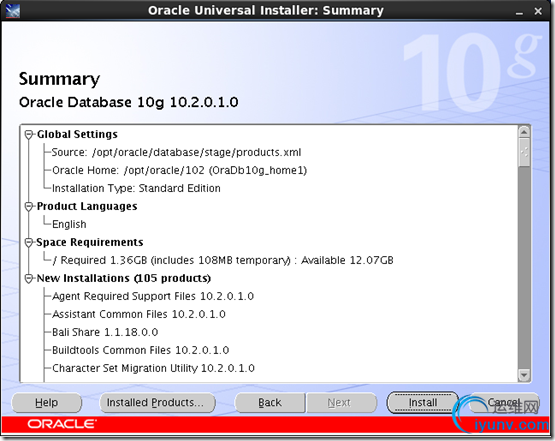
Task: Click the Space Requirements heading
Action: pos(90,242)
